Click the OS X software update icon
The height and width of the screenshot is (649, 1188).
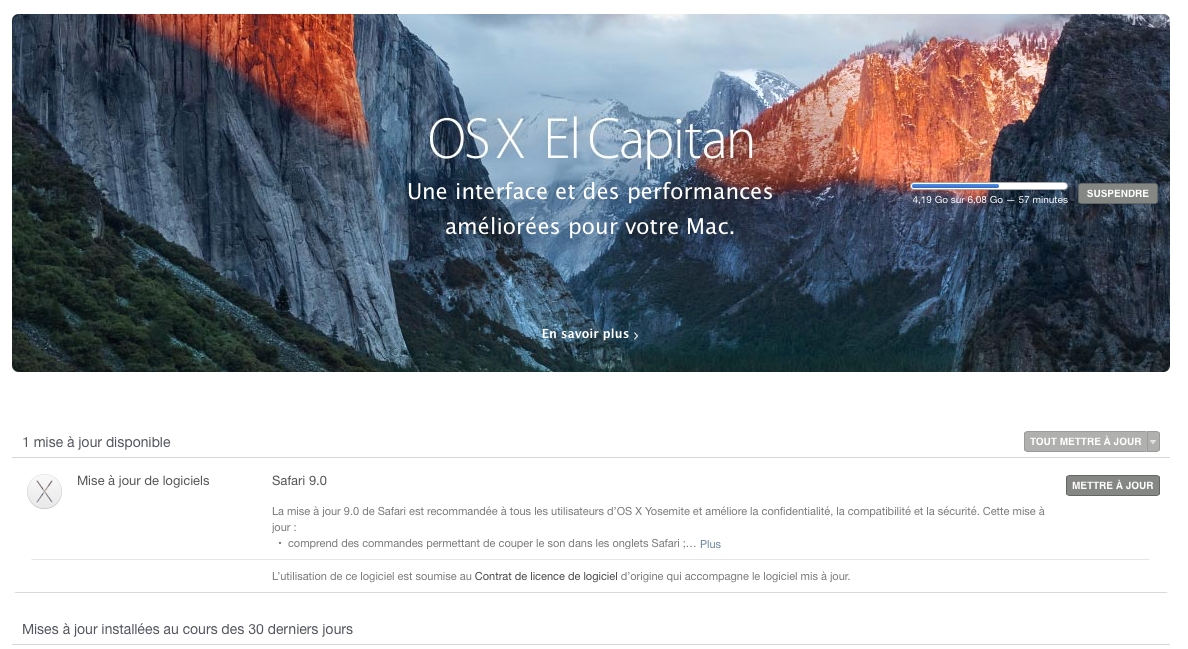[x=44, y=491]
